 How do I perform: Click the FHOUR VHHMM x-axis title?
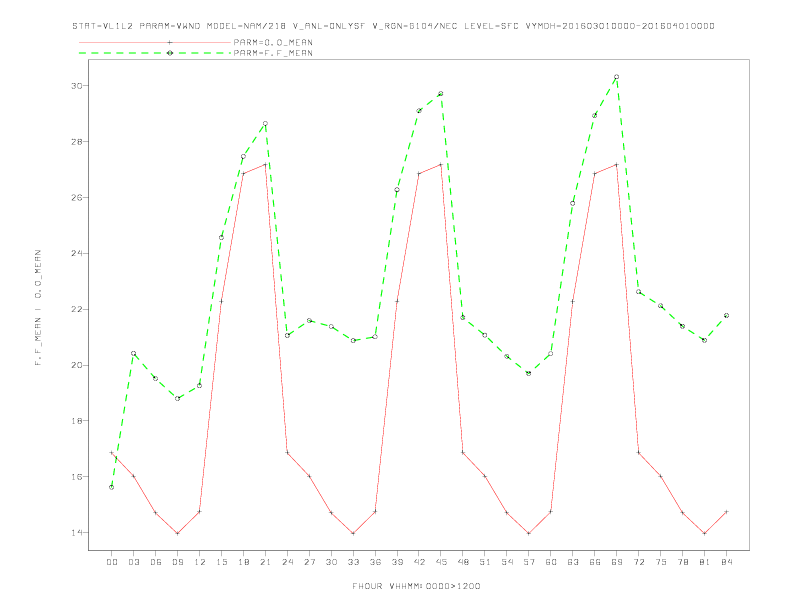coord(416,586)
